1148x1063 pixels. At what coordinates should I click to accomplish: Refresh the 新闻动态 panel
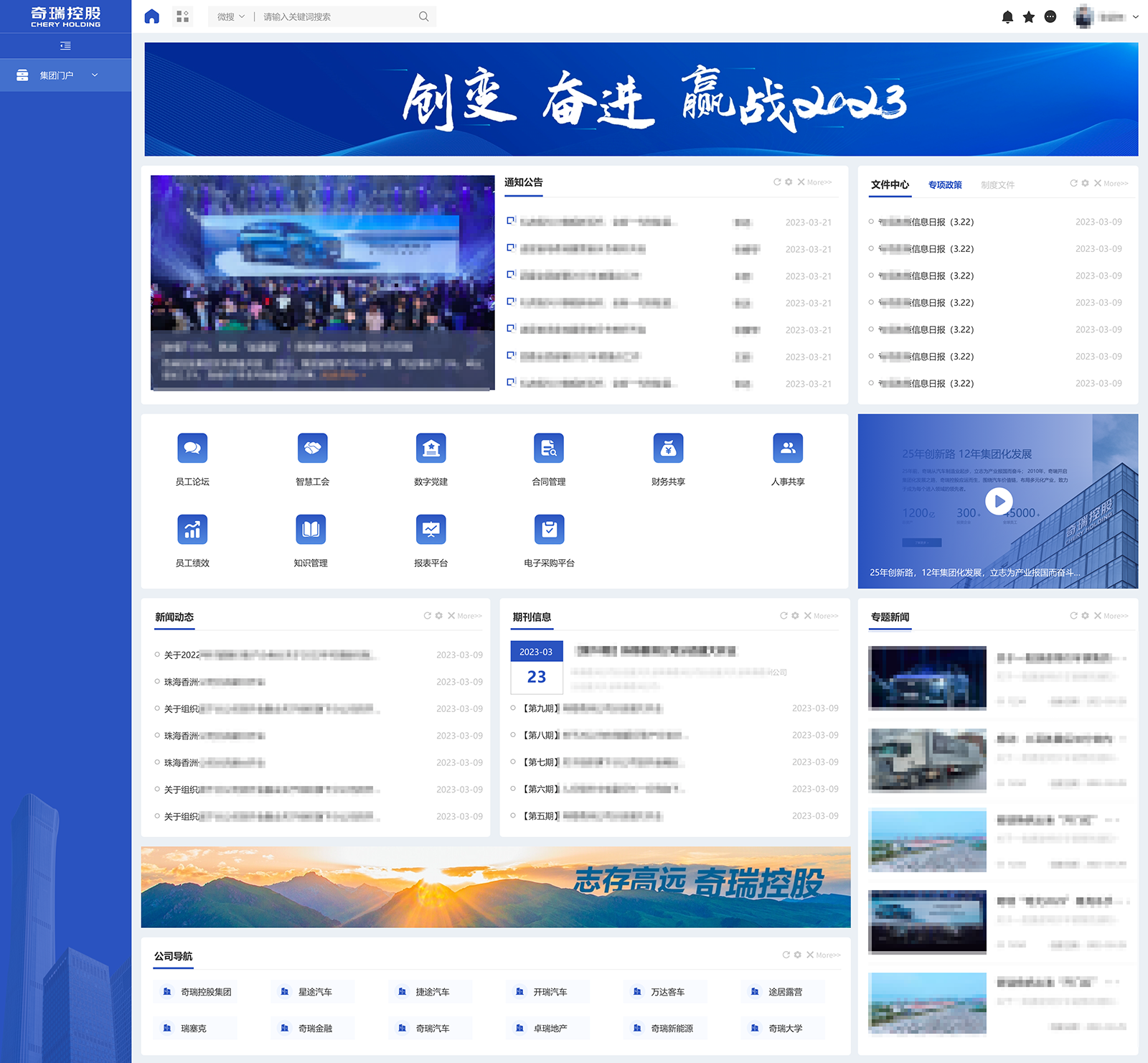pyautogui.click(x=428, y=616)
